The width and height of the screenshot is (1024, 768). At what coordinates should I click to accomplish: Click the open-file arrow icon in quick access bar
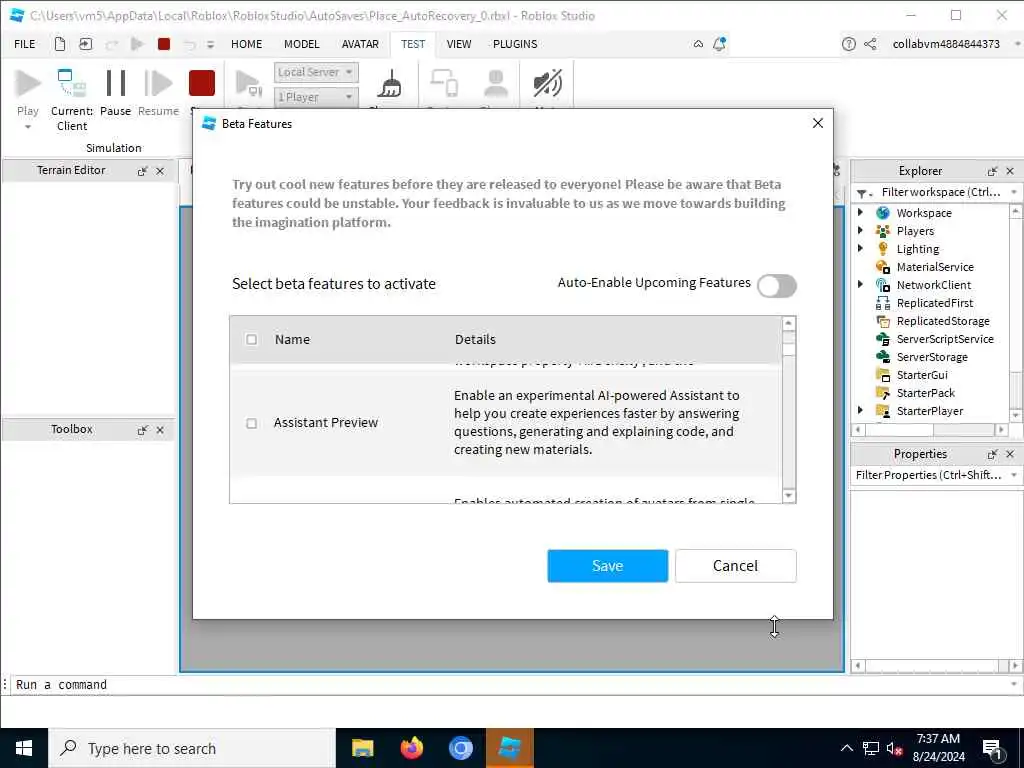86,44
